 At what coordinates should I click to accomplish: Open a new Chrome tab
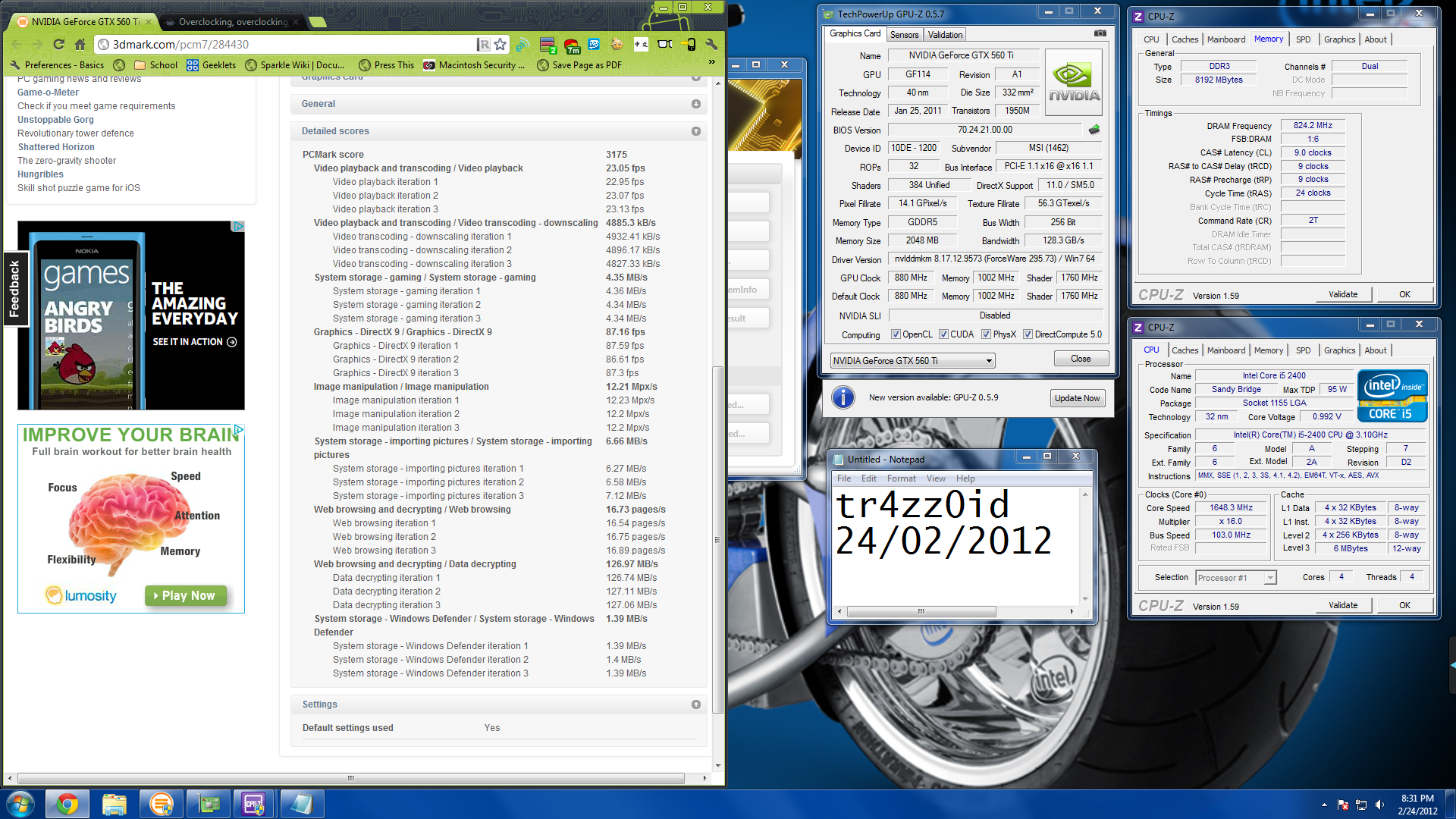click(x=318, y=22)
